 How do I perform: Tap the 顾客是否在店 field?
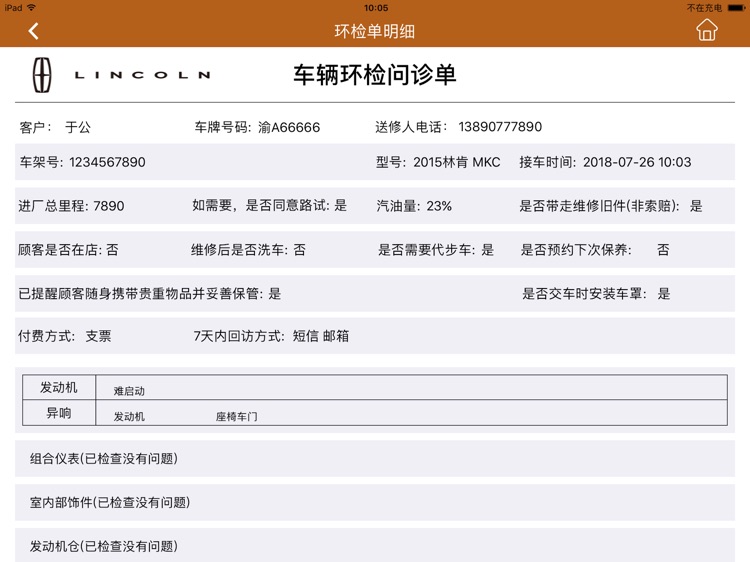68,250
